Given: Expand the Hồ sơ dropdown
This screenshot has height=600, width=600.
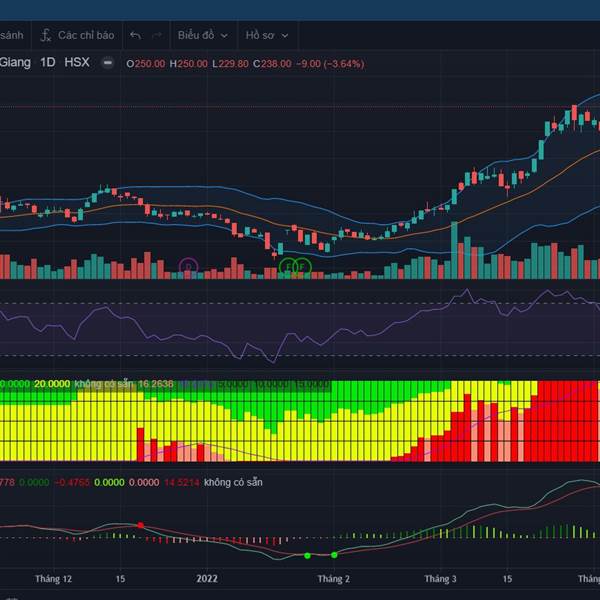Looking at the screenshot, I should pyautogui.click(x=267, y=35).
